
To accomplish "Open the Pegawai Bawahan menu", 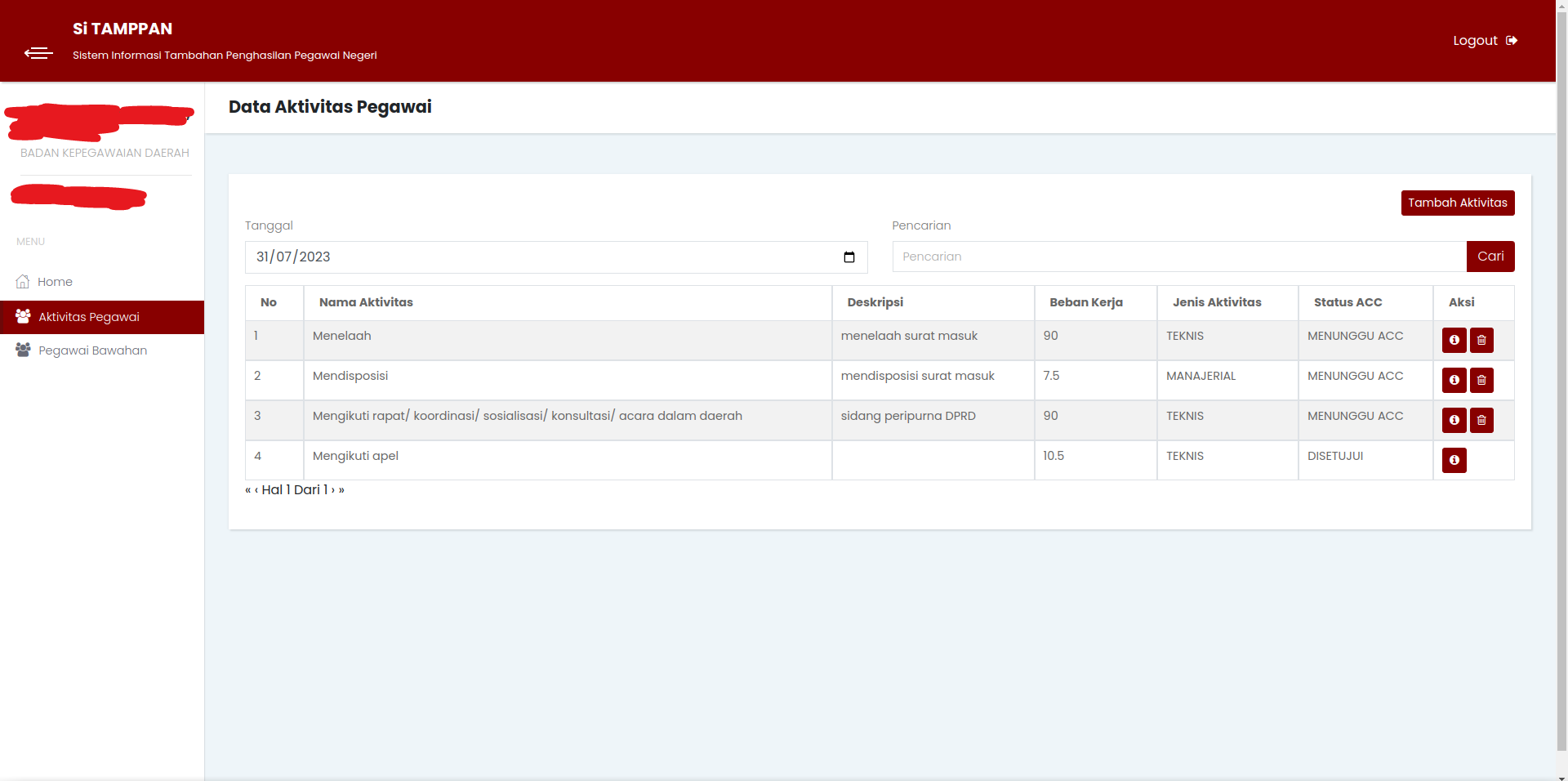I will 102,350.
